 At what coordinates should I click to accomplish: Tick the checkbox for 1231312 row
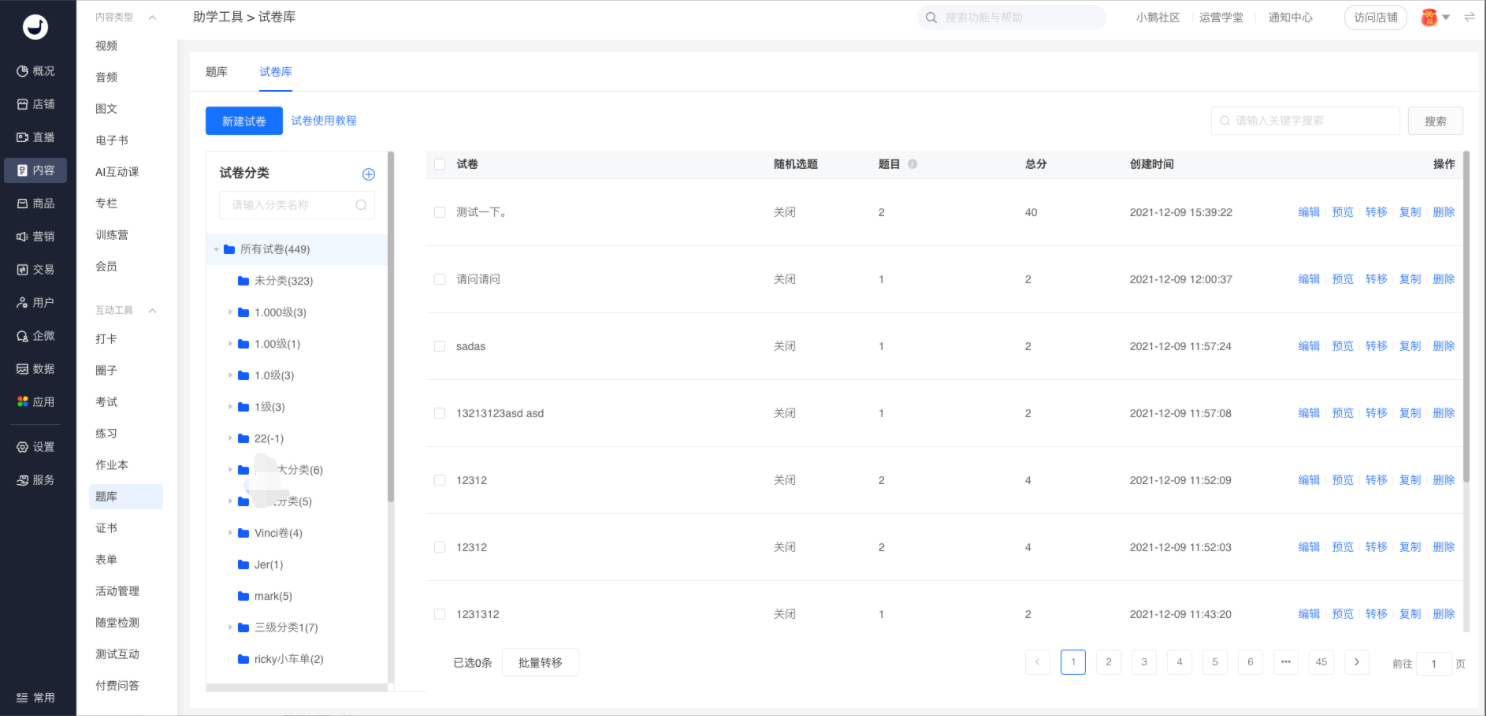(439, 614)
